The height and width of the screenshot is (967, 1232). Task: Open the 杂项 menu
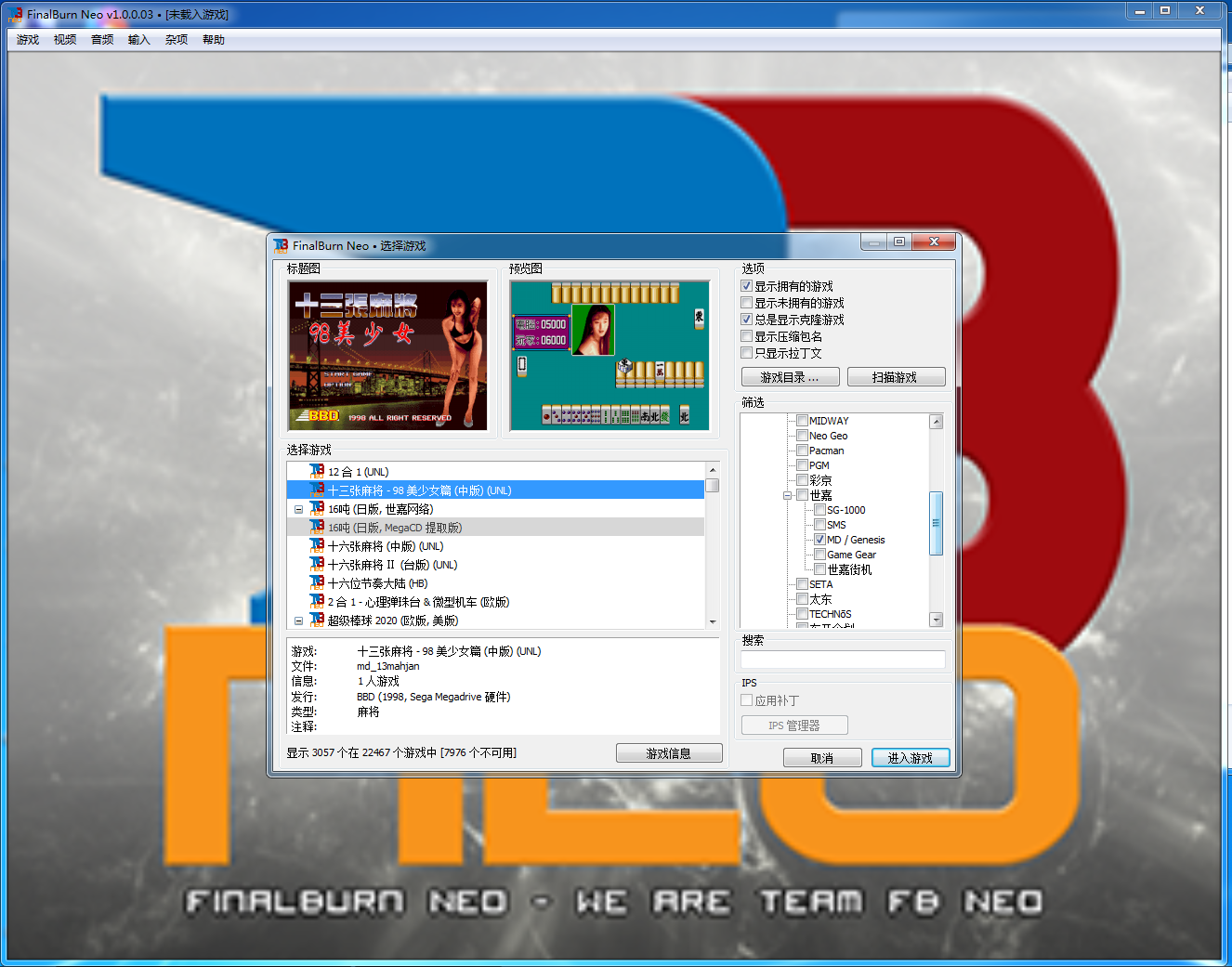click(177, 40)
